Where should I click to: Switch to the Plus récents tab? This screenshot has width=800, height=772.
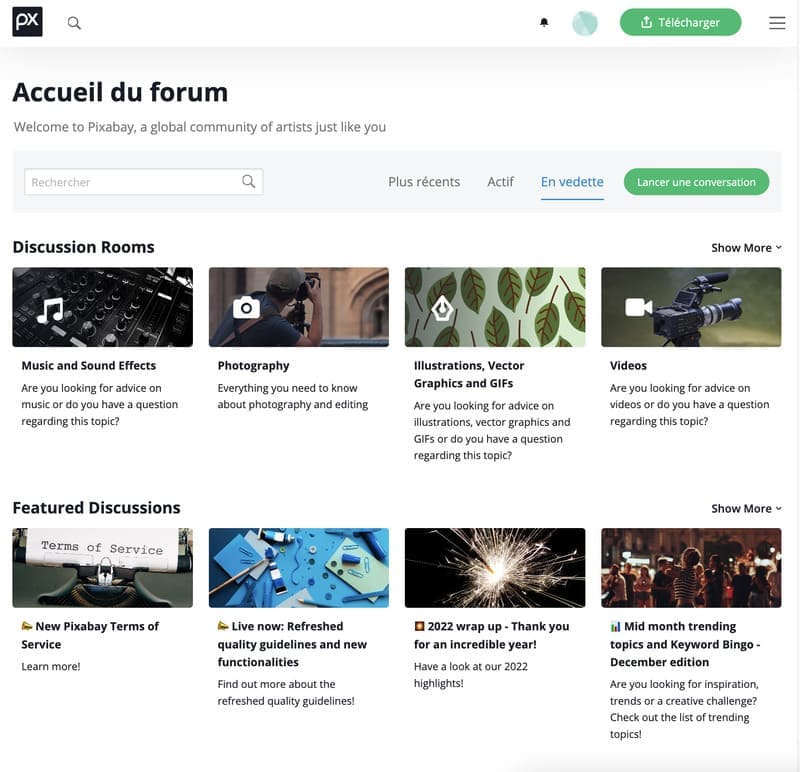click(x=423, y=182)
